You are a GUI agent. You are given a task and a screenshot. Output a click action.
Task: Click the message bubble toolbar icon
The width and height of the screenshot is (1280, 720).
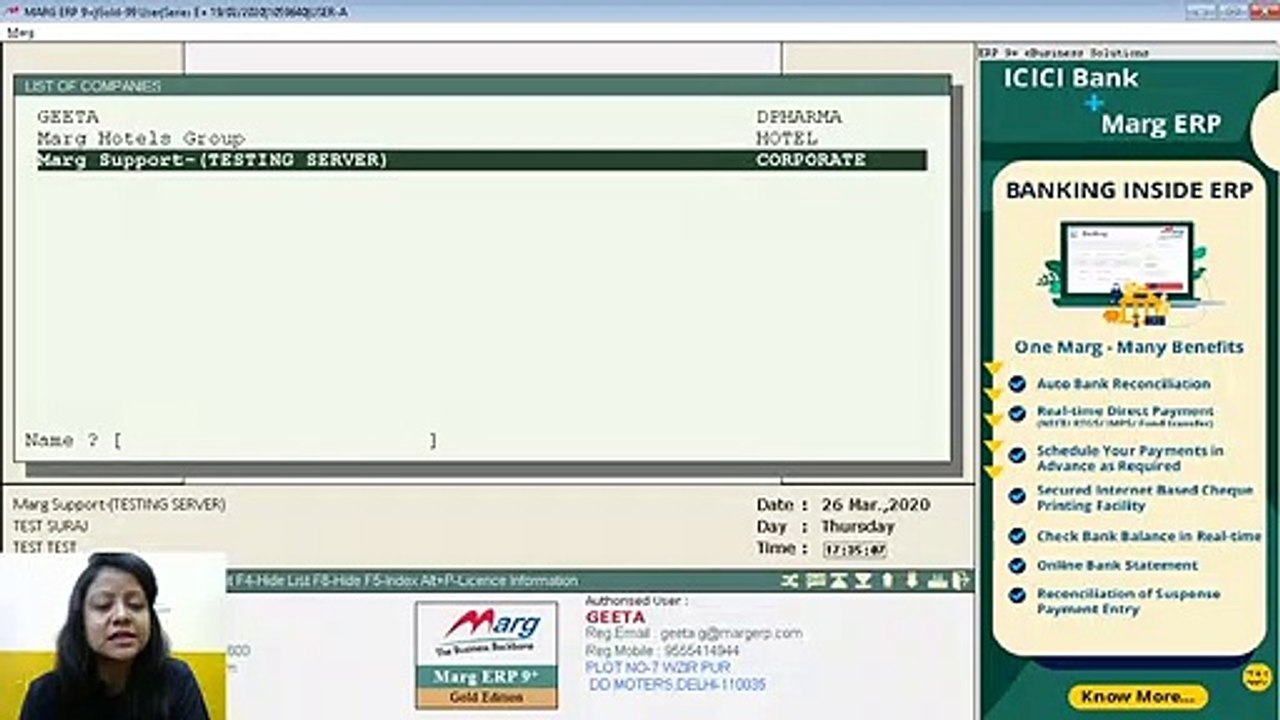pos(815,581)
